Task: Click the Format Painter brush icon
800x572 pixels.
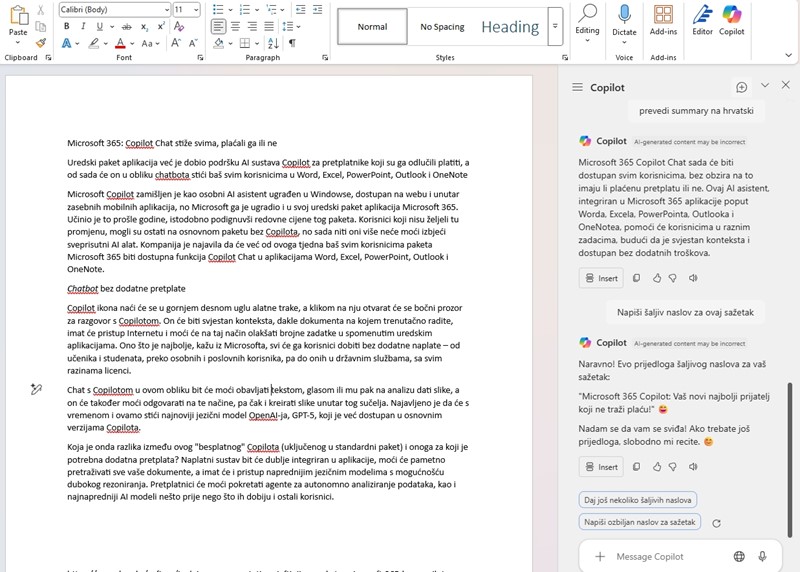Action: 40,43
